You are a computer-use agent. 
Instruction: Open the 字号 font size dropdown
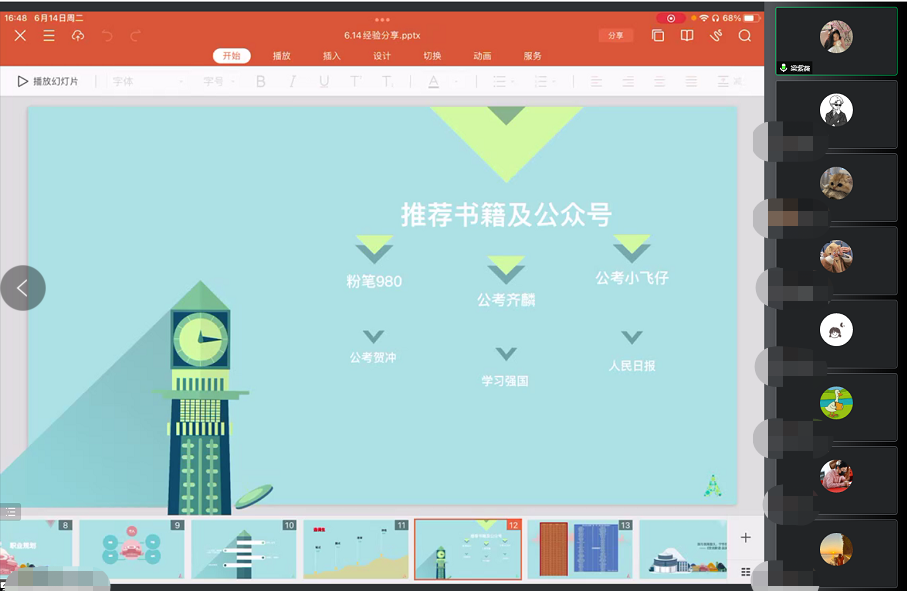(219, 82)
